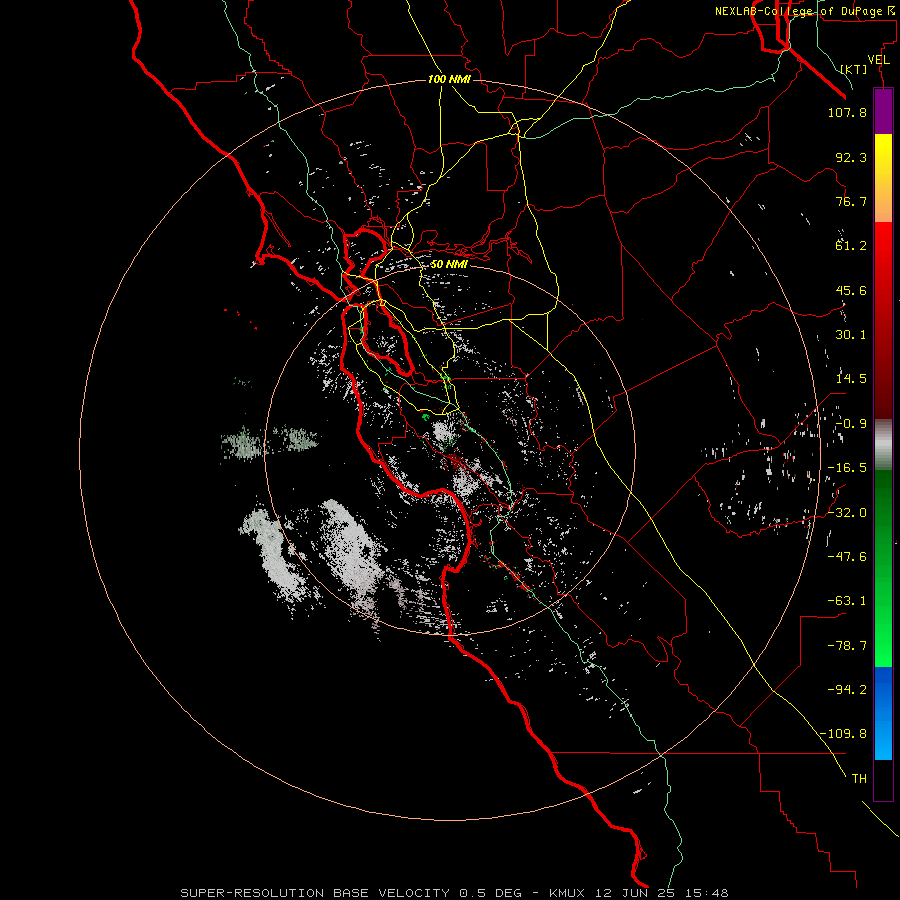Select the 61.2 legend value
Viewport: 900px width, 900px height.
pos(851,246)
